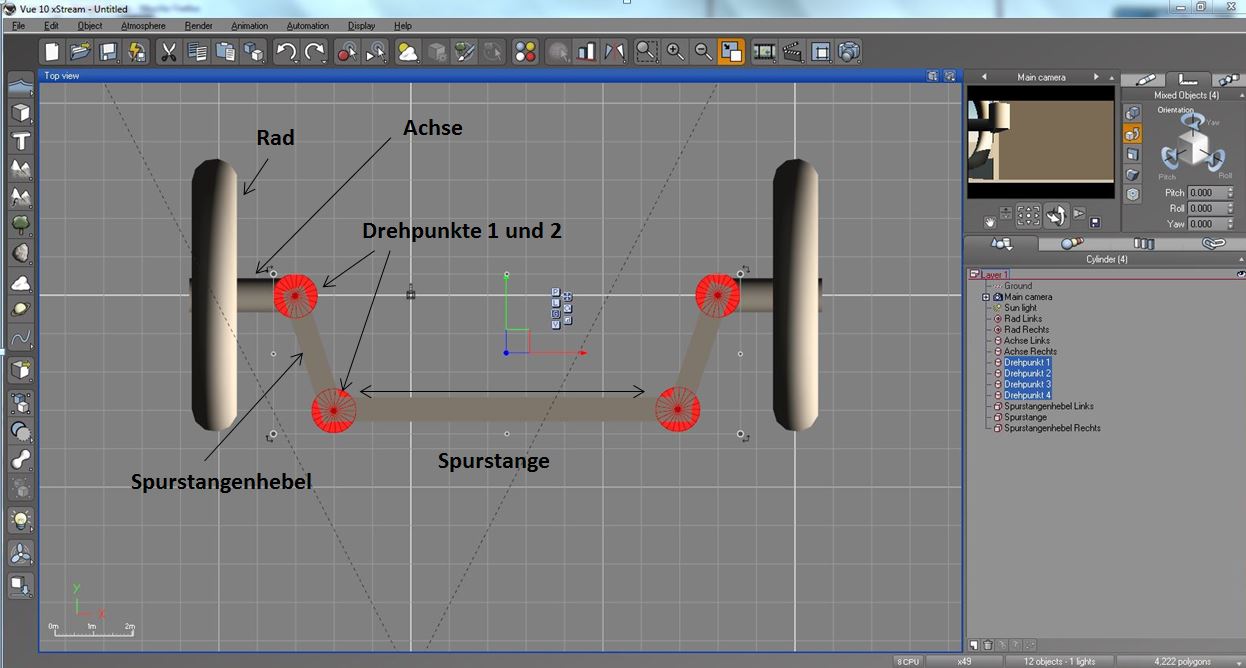Zoom out the viewport
Viewport: 1246px width, 668px height.
point(703,52)
